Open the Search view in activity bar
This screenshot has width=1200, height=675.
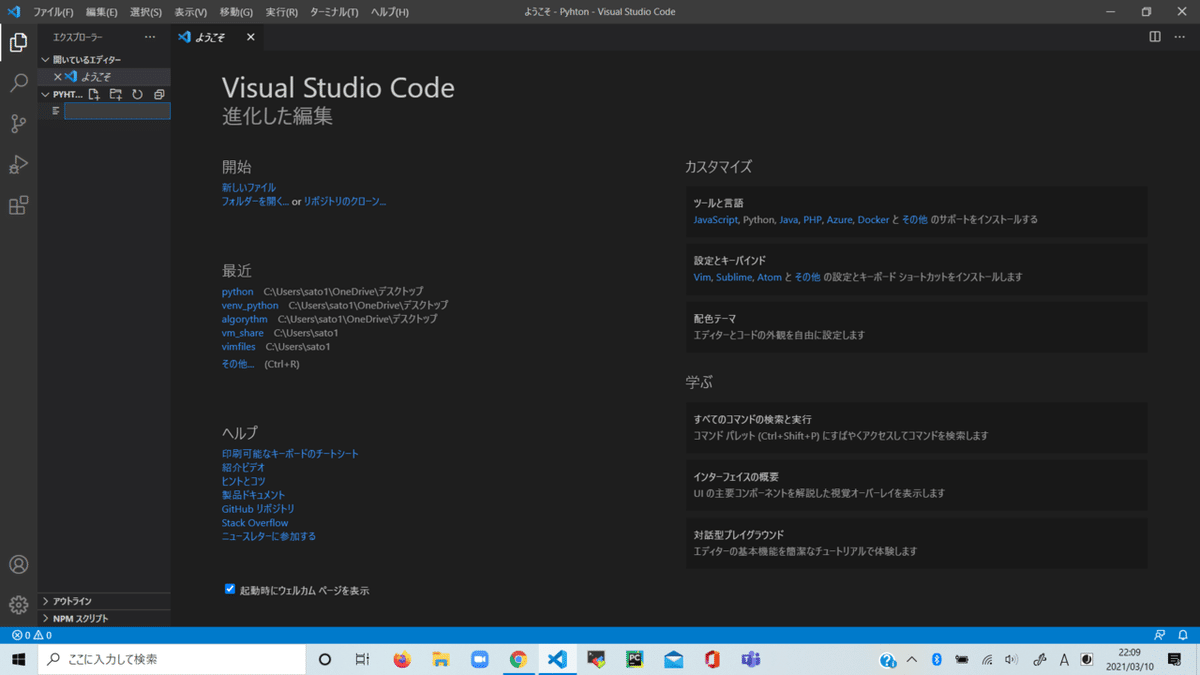coord(18,83)
